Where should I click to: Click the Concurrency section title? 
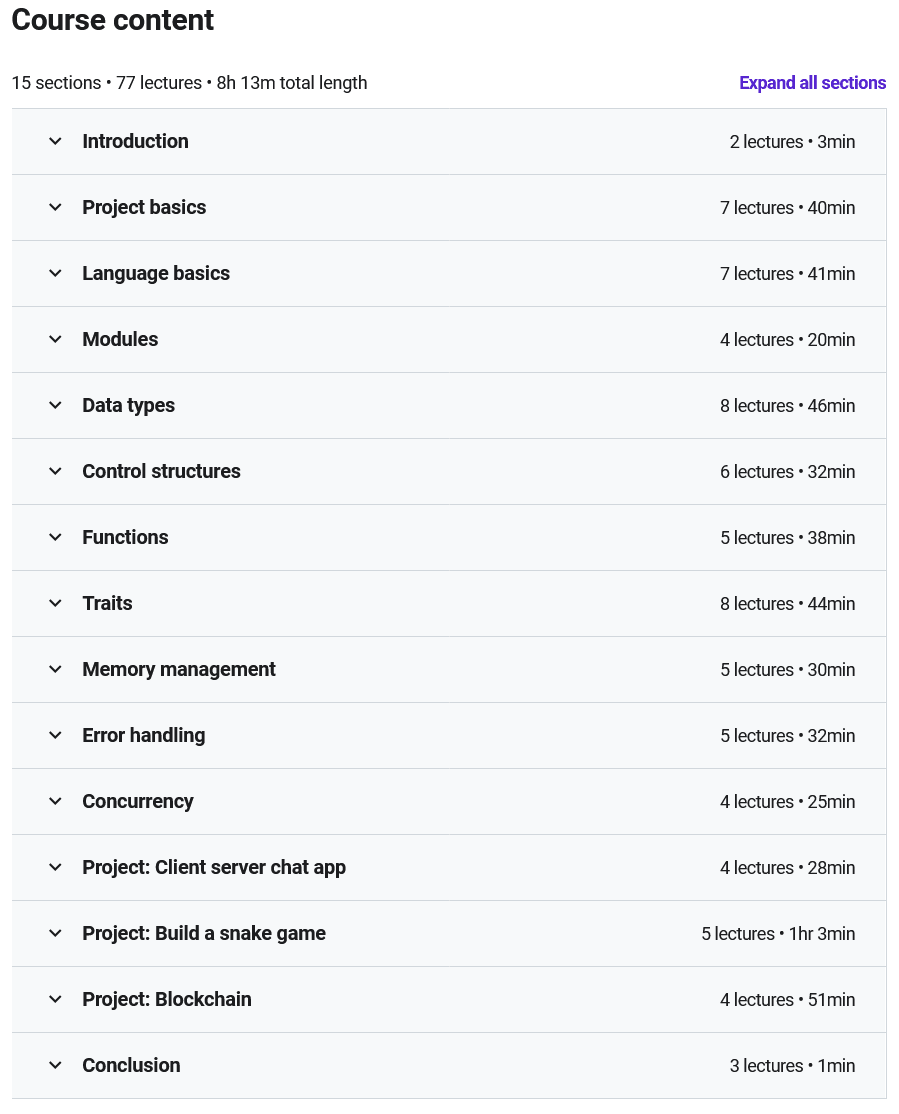pos(138,802)
